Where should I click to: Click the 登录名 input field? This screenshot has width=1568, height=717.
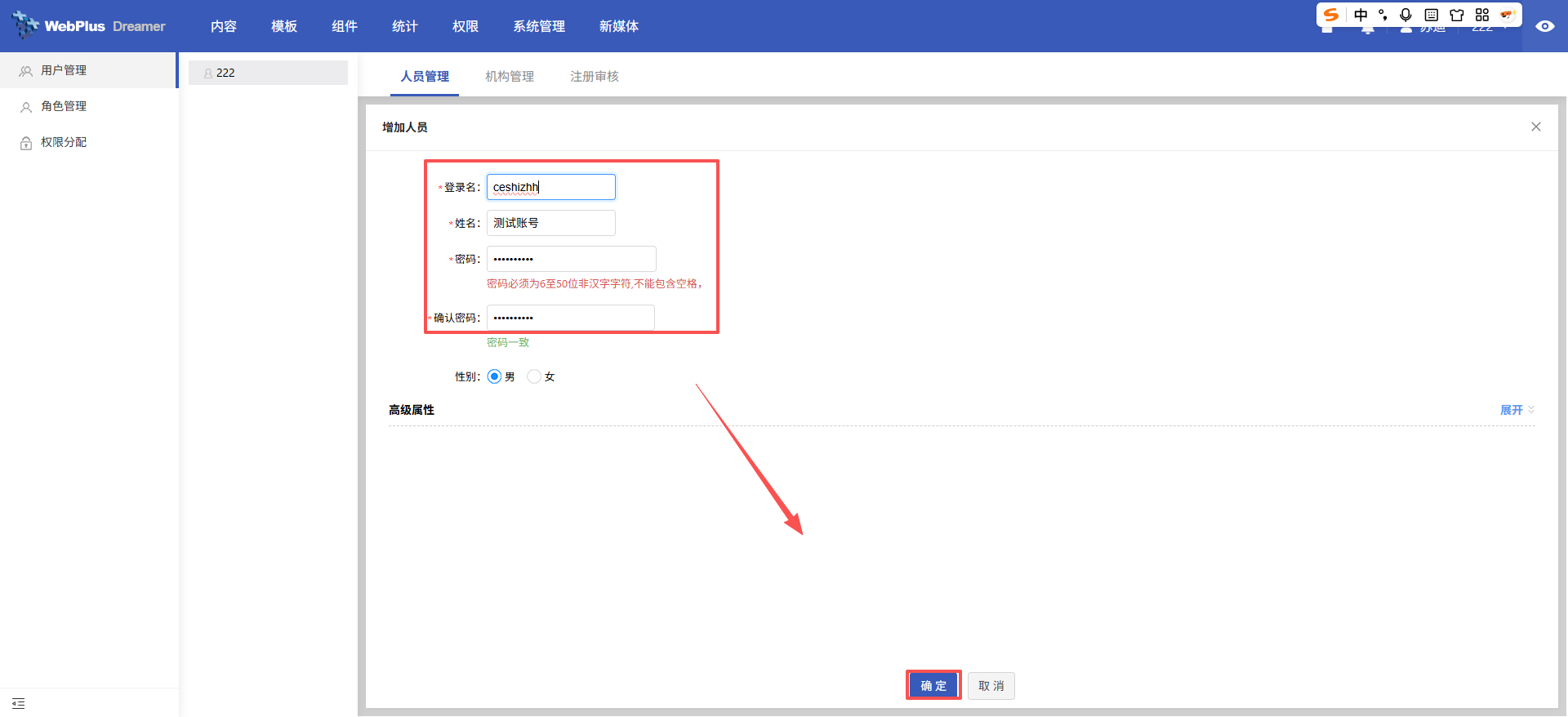coord(550,187)
